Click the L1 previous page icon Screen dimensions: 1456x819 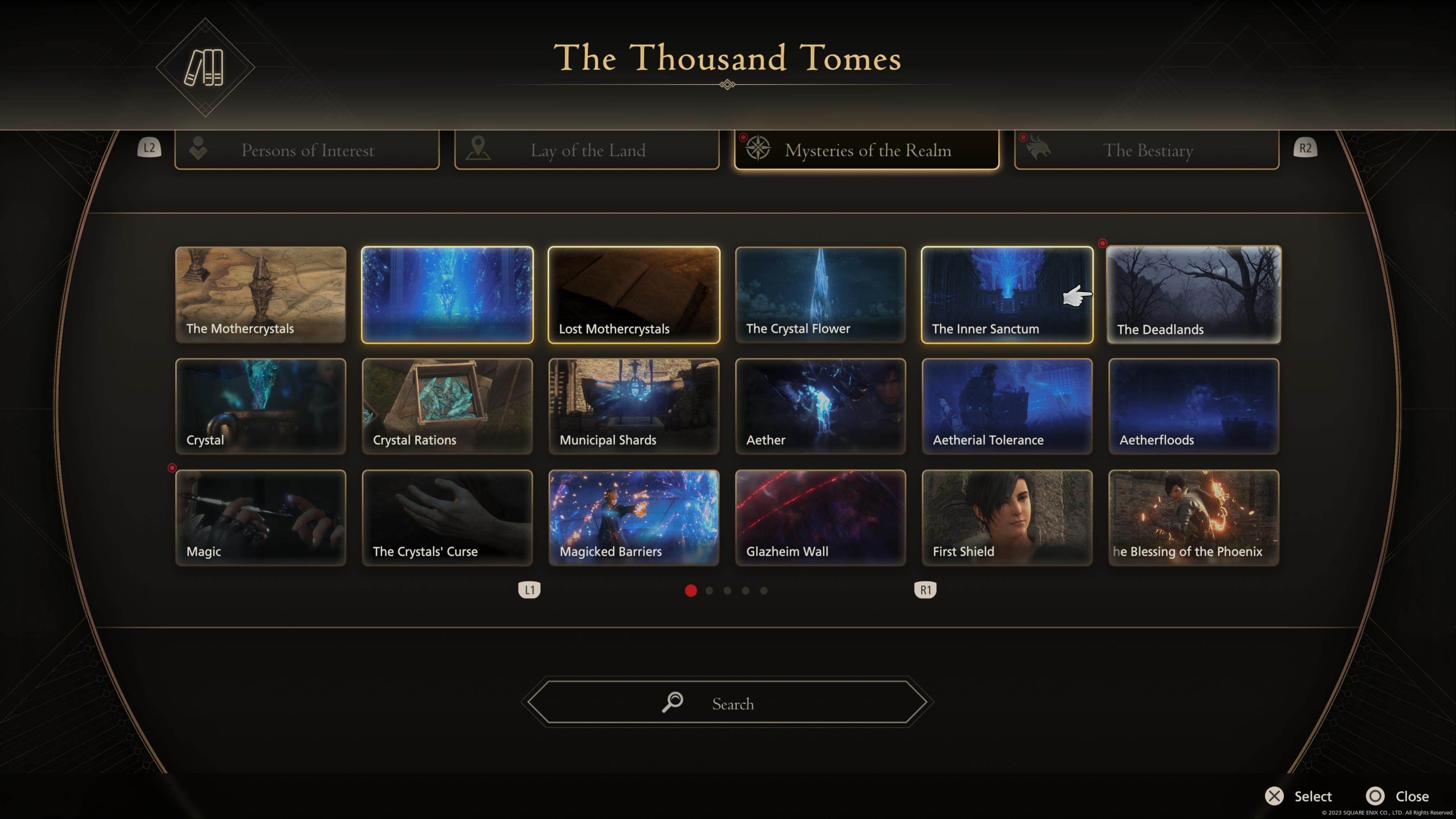(x=529, y=589)
